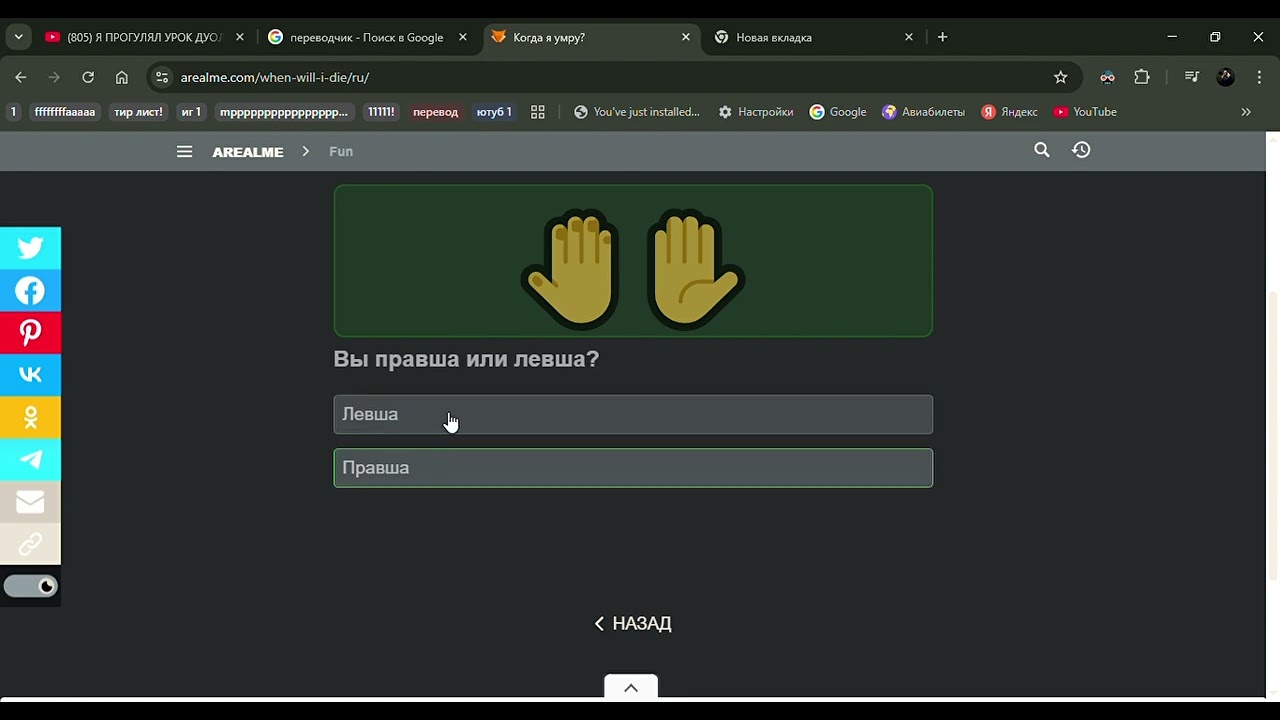Open a new browser tab
The height and width of the screenshot is (720, 1280).
tap(942, 37)
